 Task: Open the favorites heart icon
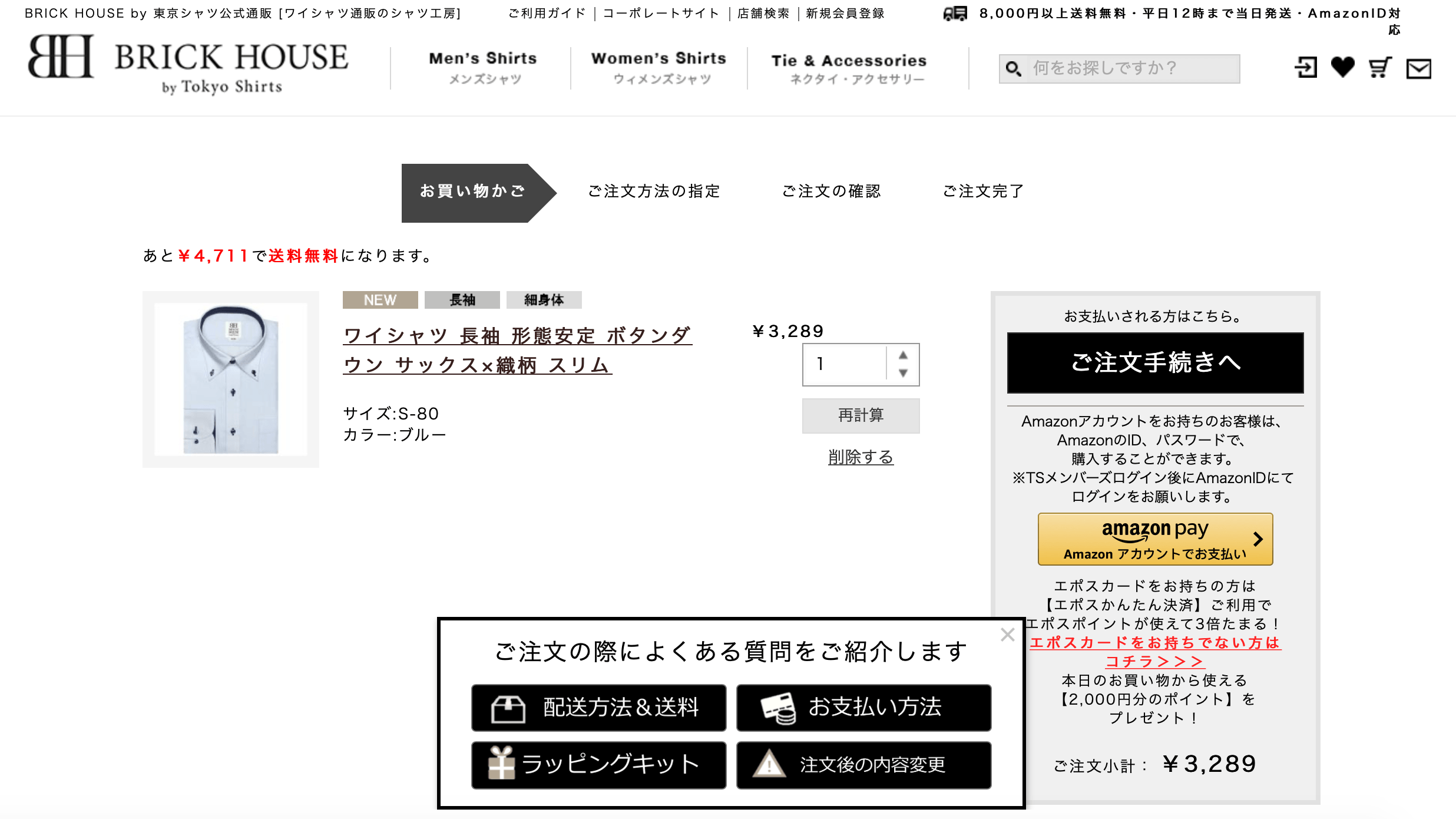click(x=1342, y=68)
